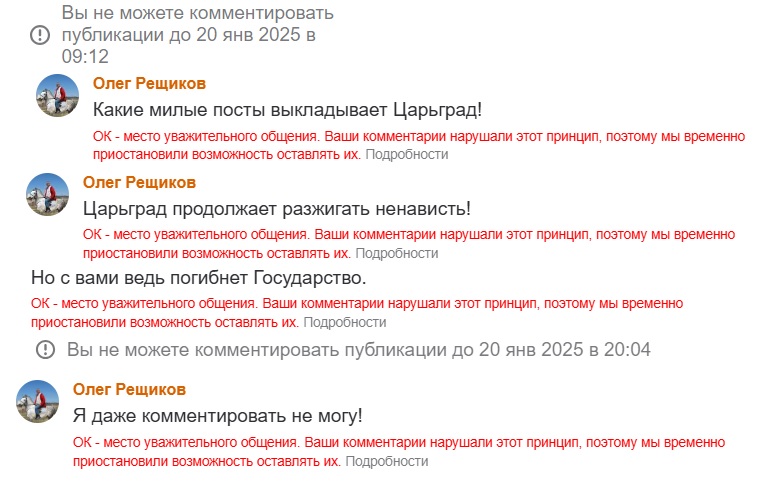
Task: Open Подробности link under 'Какие милые посты' comment
Action: coord(407,154)
